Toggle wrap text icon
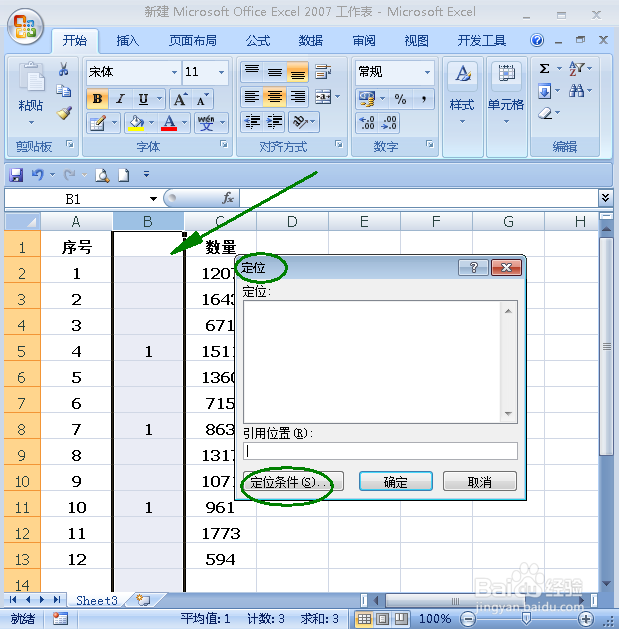This screenshot has width=619, height=629. 323,72
